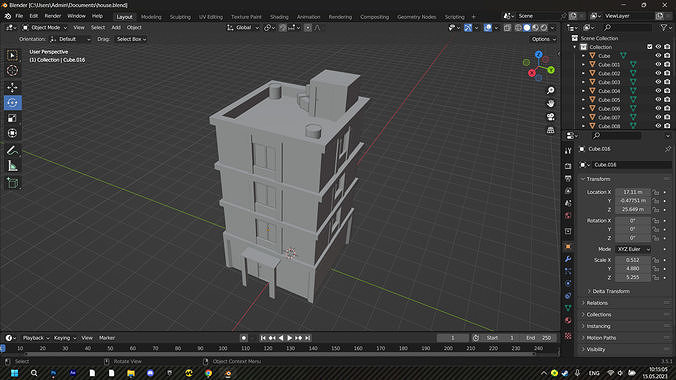676x380 pixels.
Task: Open the File menu
Action: click(x=19, y=16)
